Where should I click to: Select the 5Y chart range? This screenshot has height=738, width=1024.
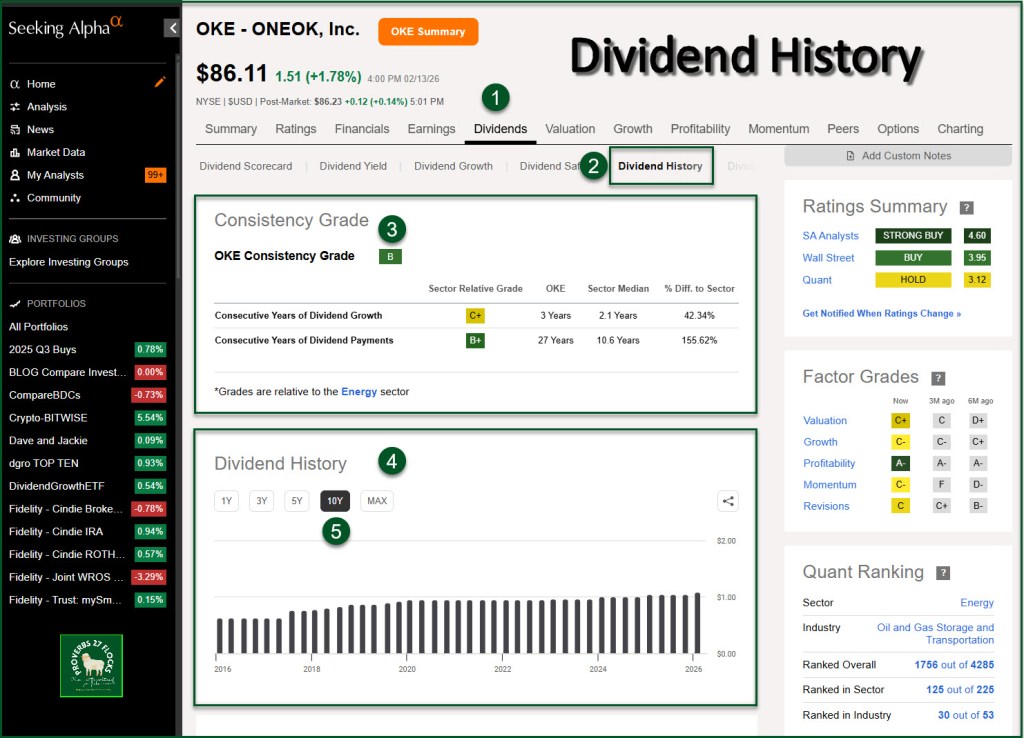tap(297, 501)
